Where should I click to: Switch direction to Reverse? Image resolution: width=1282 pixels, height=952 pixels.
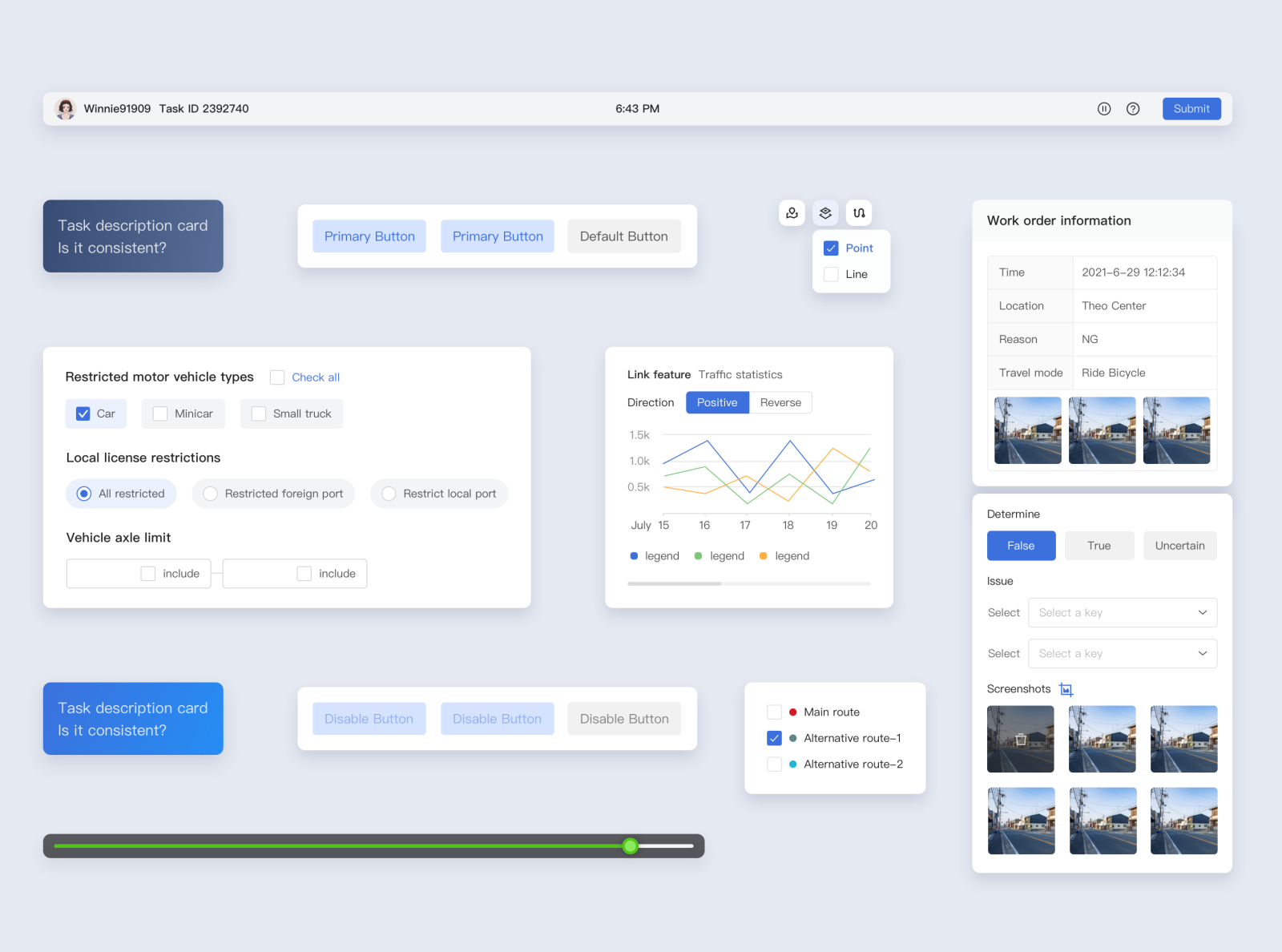coord(780,402)
